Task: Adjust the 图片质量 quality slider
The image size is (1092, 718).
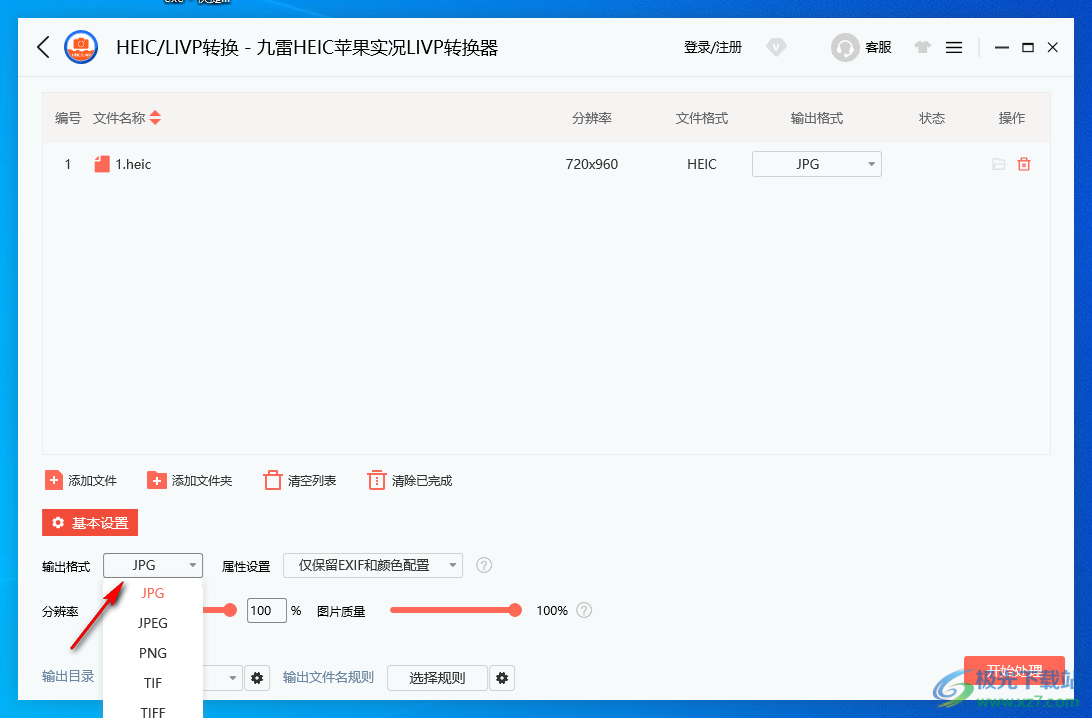Action: (x=455, y=610)
